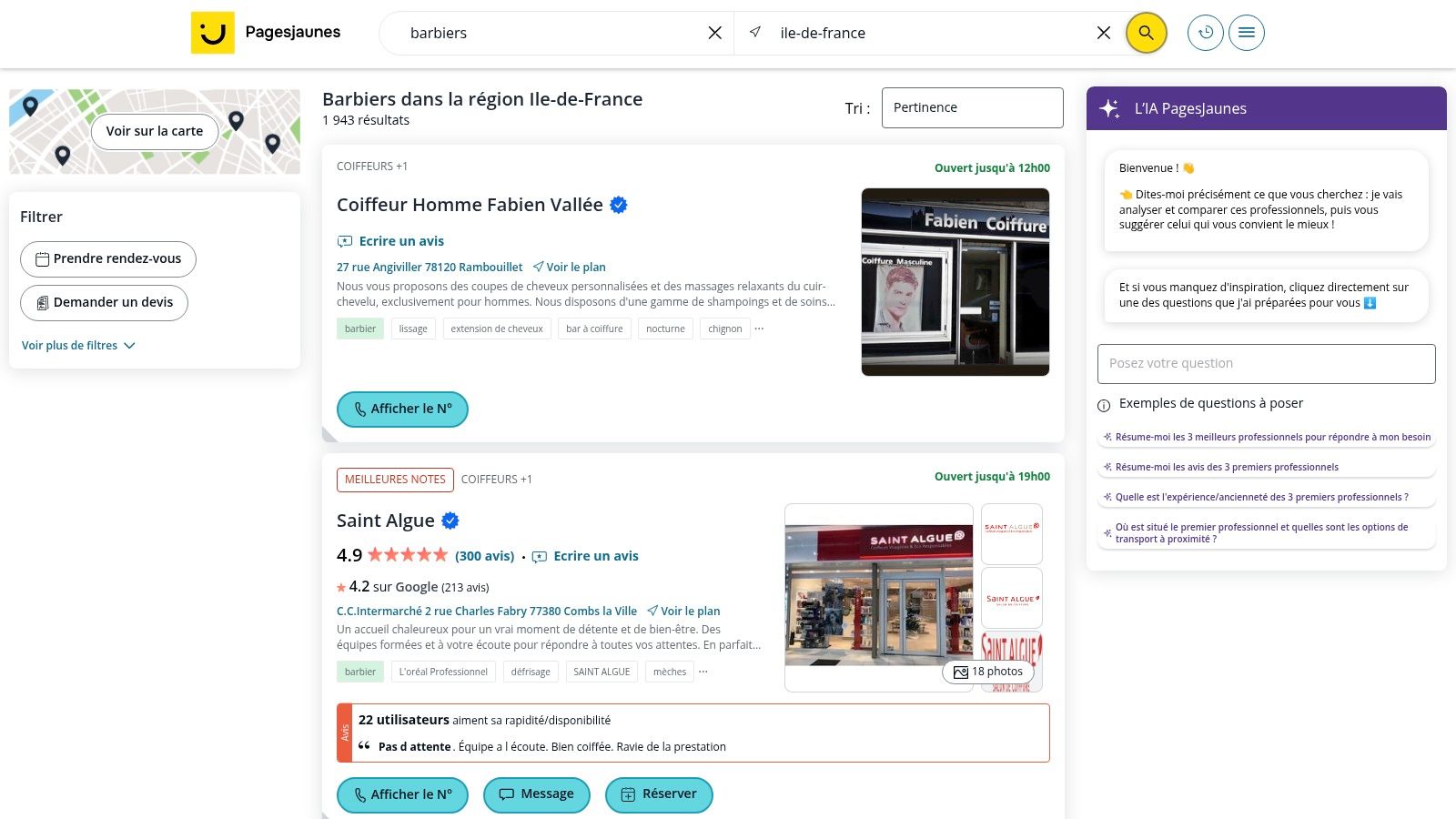This screenshot has height=819, width=1456.
Task: Select 'chignon' tag
Action: (x=725, y=329)
